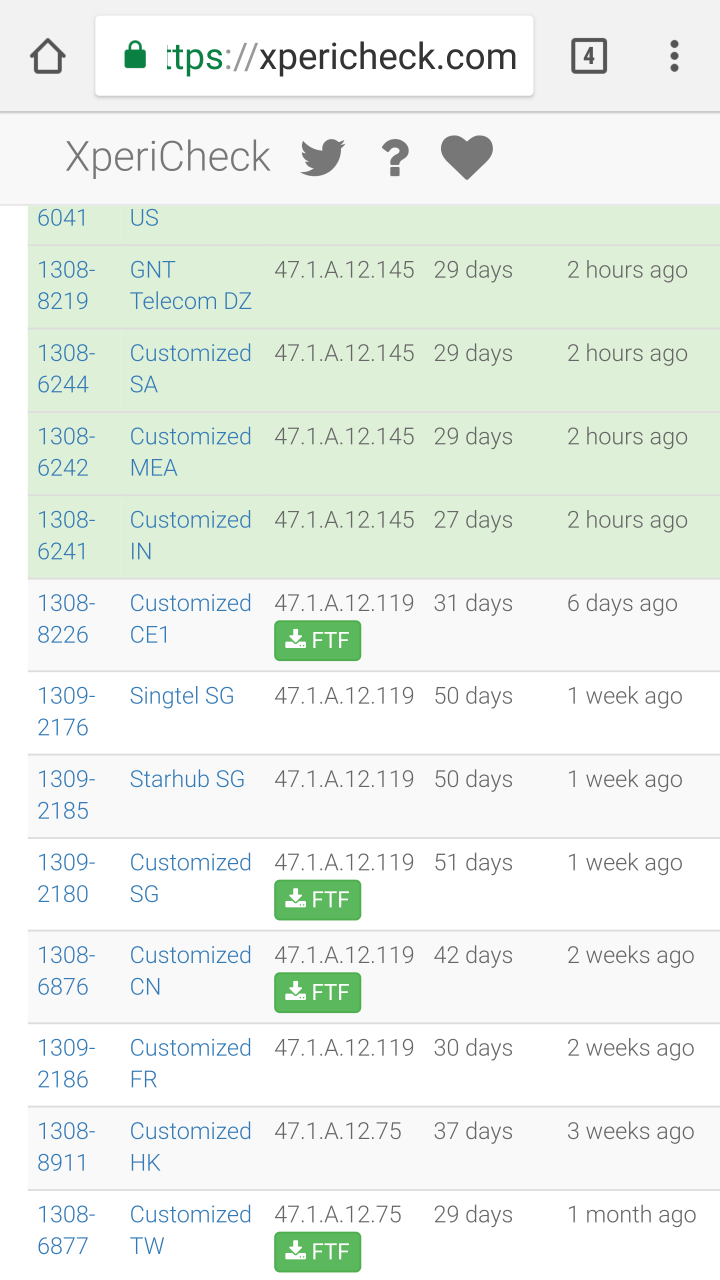Tap the heart donate icon
This screenshot has height=1280, width=720.
coord(467,158)
